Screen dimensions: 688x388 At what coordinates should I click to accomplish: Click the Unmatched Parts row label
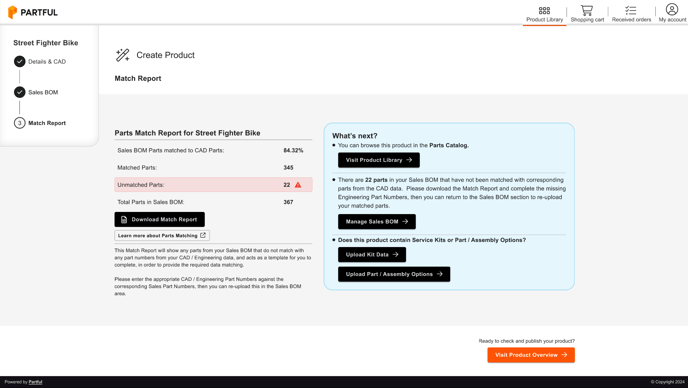point(140,185)
